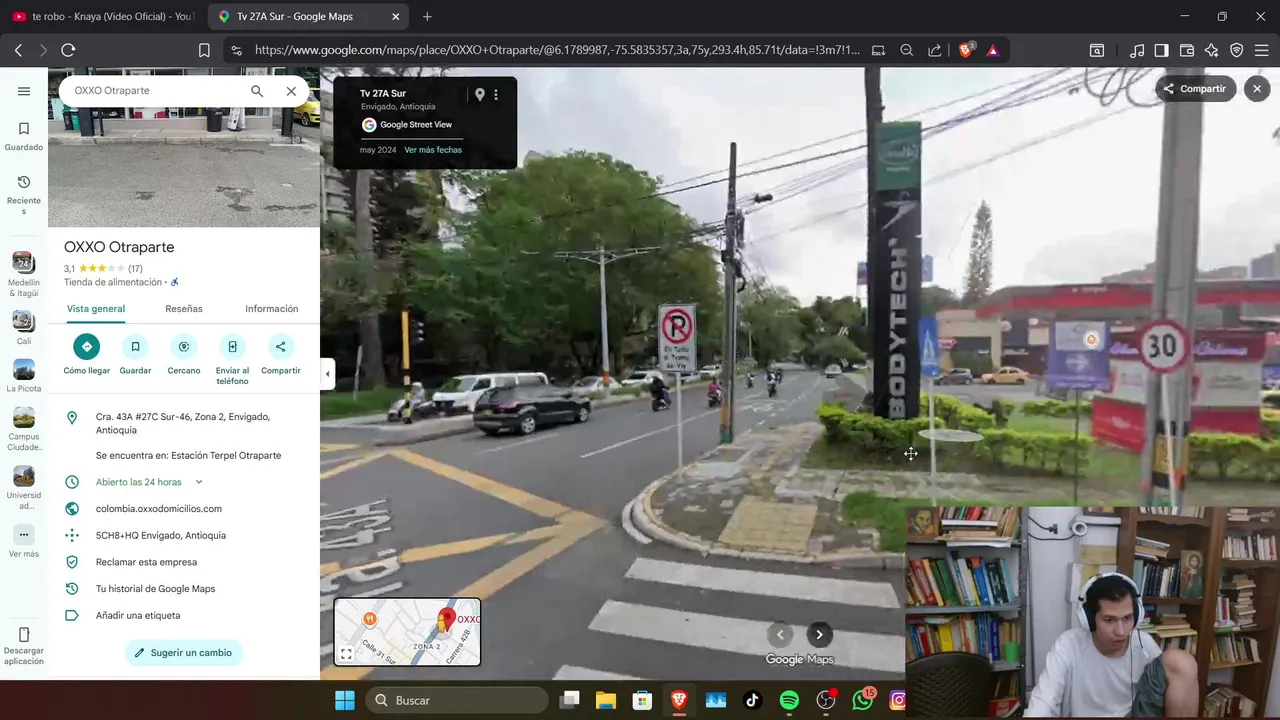Collapse the side panel arrow
1280x720 pixels.
(x=327, y=374)
